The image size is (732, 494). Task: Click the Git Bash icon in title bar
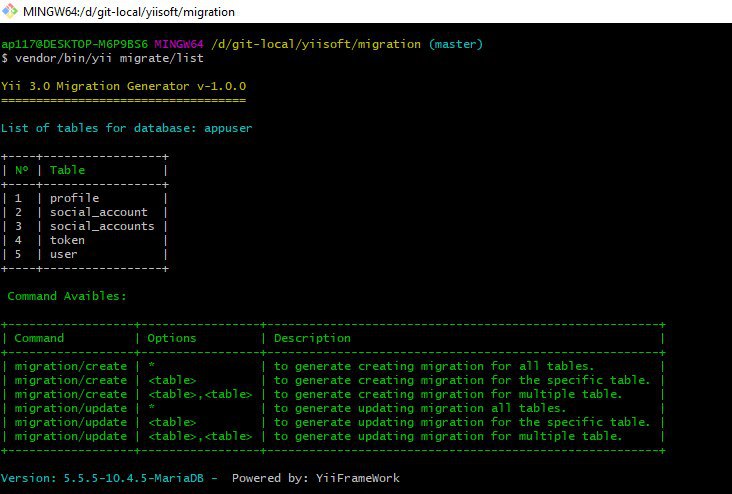tap(10, 11)
